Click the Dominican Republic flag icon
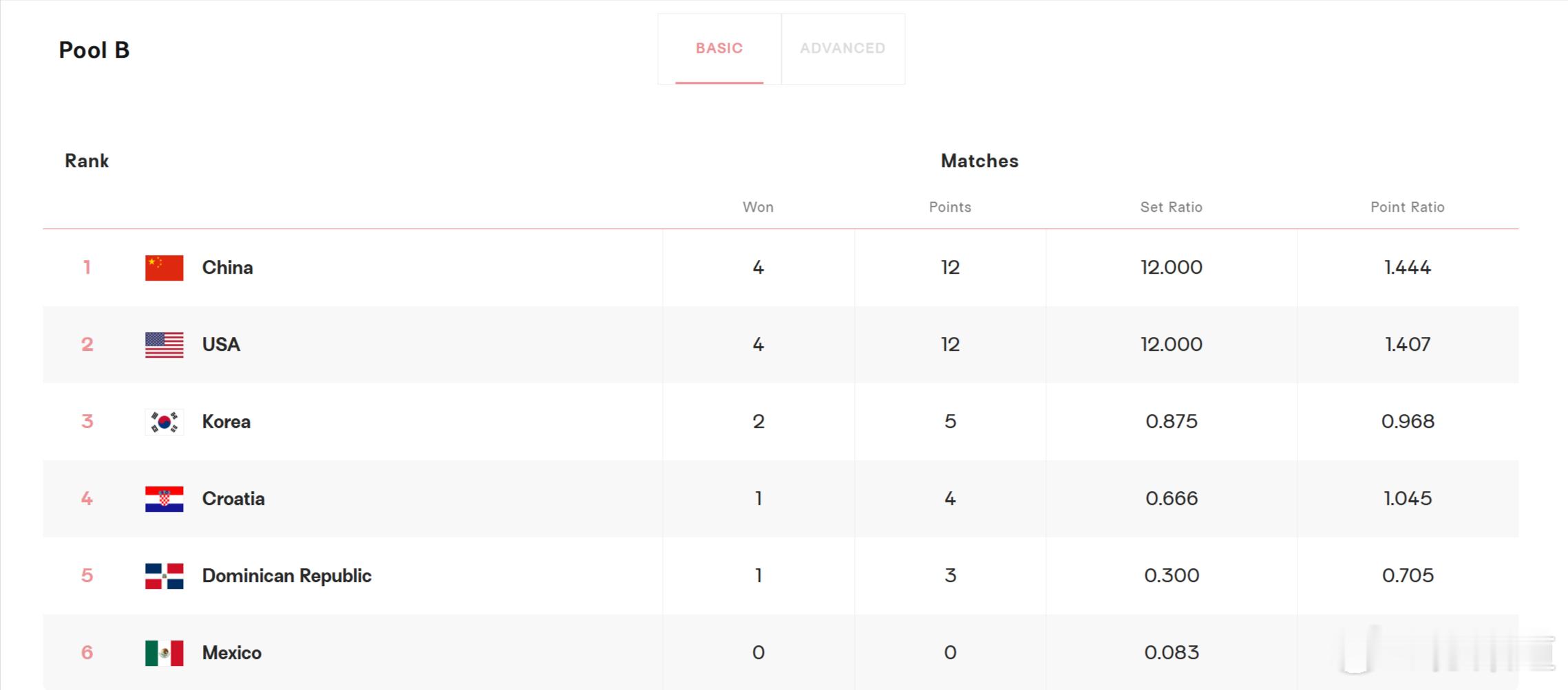 coord(164,576)
